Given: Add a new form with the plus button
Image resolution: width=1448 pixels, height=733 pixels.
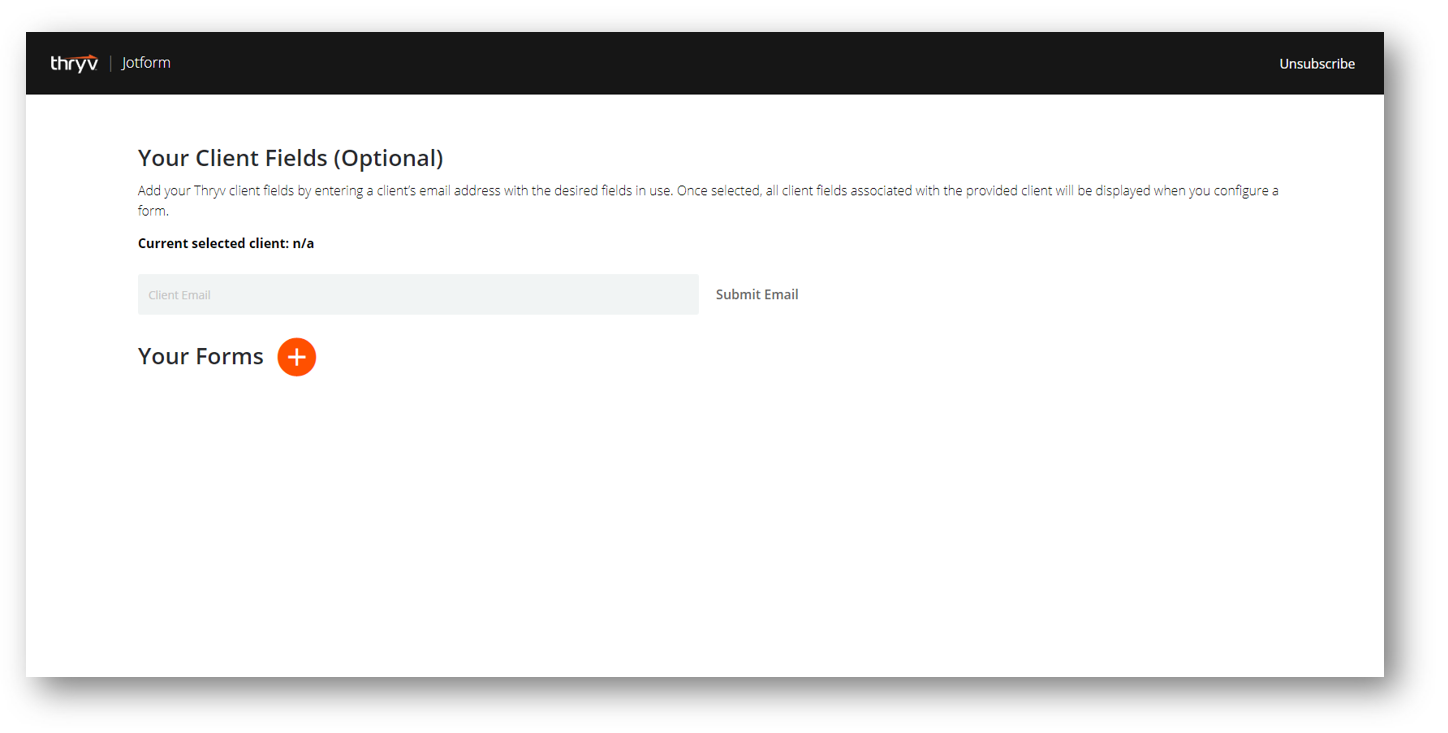Looking at the screenshot, I should click(x=296, y=357).
